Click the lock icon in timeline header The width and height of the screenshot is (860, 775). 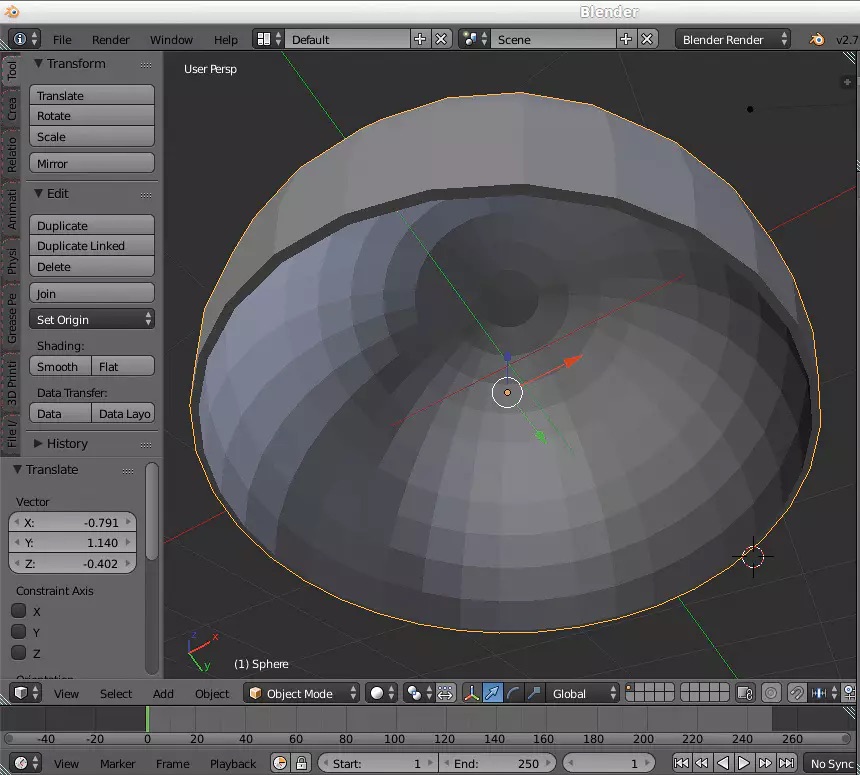coord(301,763)
